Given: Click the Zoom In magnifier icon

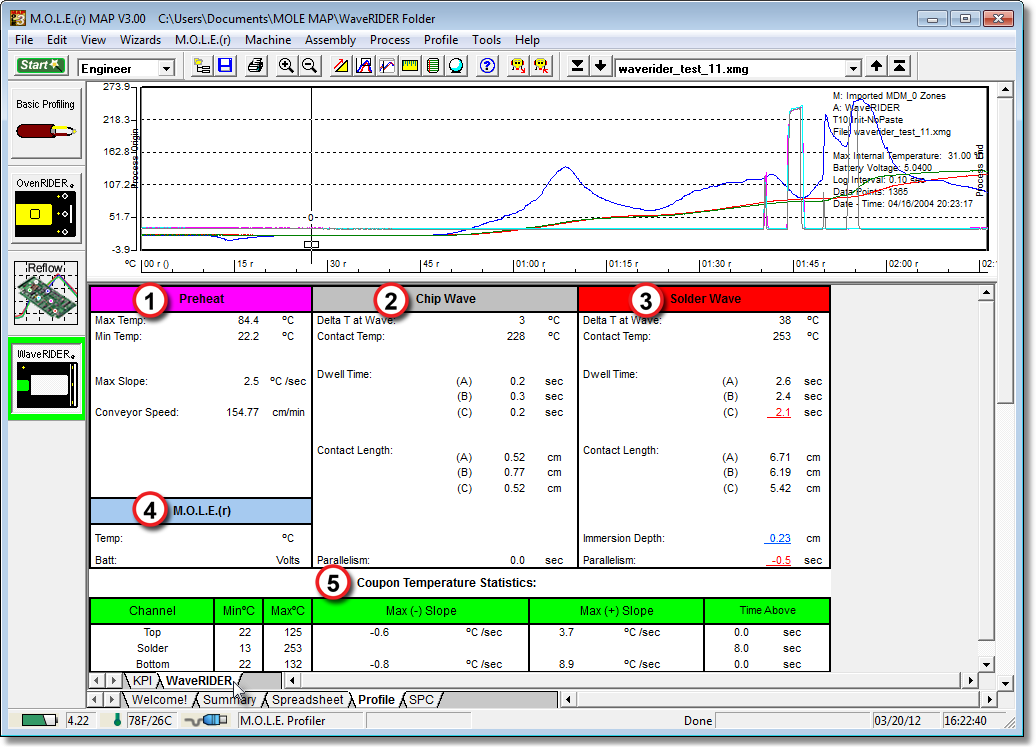Looking at the screenshot, I should point(286,66).
